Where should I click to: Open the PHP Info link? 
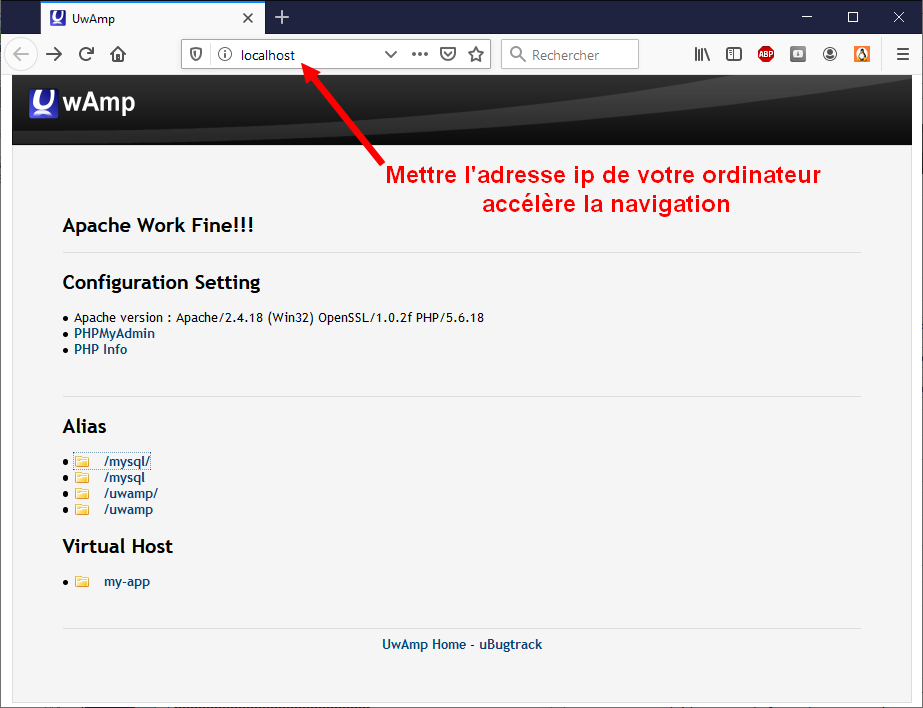pyautogui.click(x=100, y=349)
